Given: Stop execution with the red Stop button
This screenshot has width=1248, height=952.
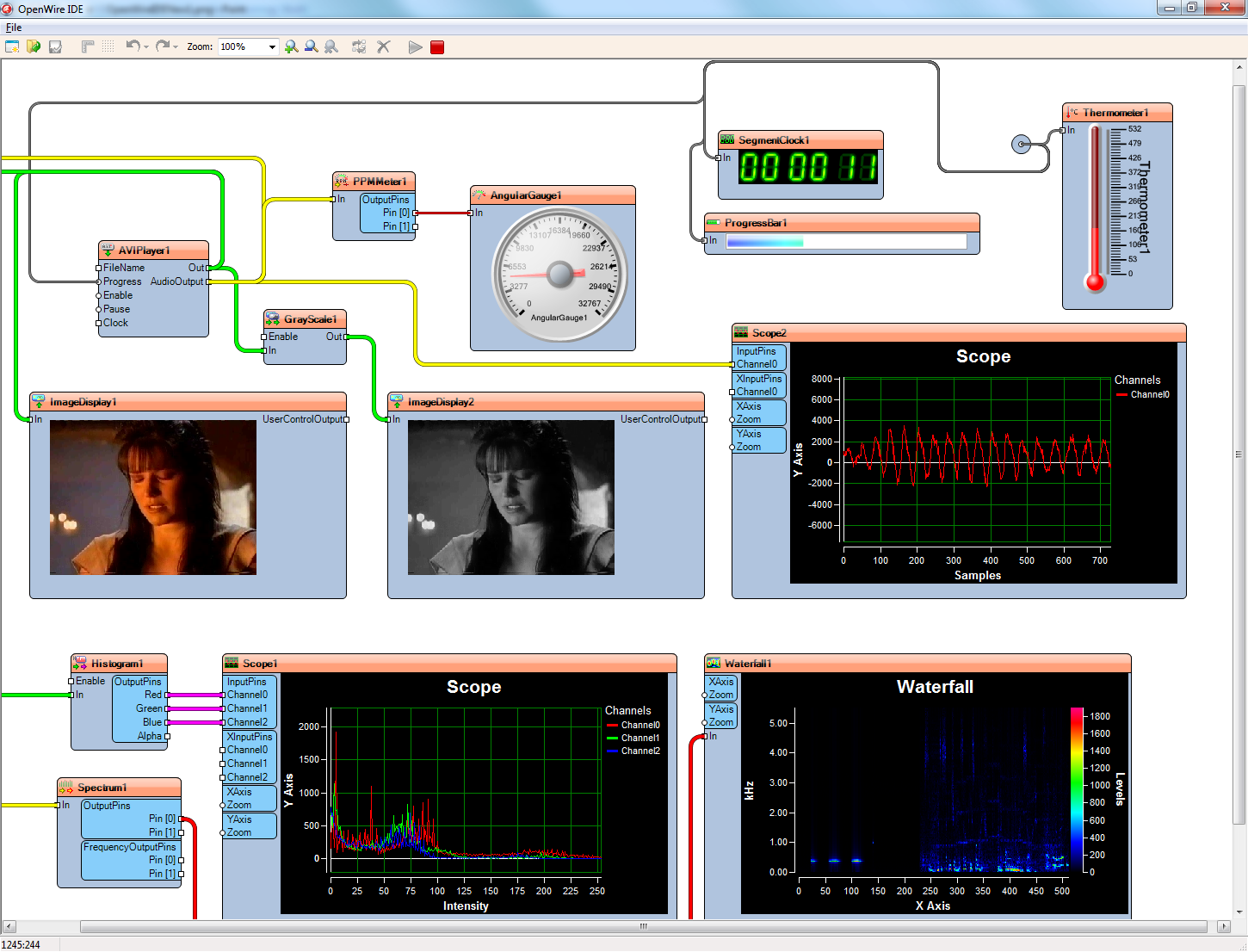Looking at the screenshot, I should [437, 47].
